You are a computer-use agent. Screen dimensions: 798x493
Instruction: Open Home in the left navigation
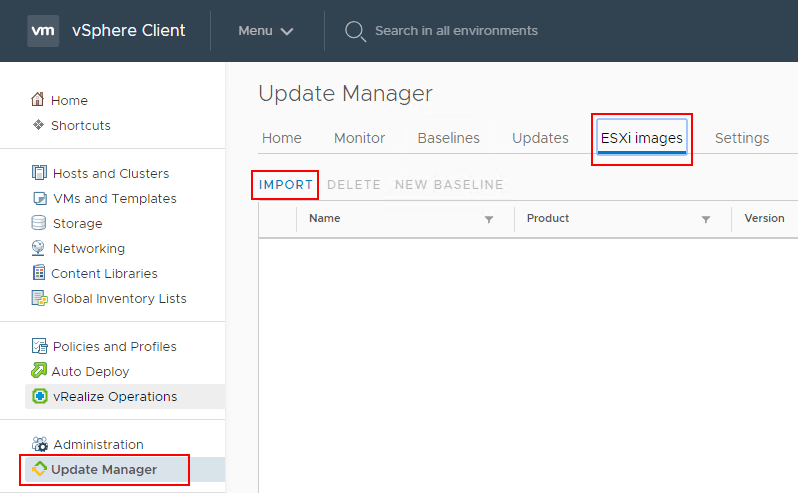click(x=69, y=100)
